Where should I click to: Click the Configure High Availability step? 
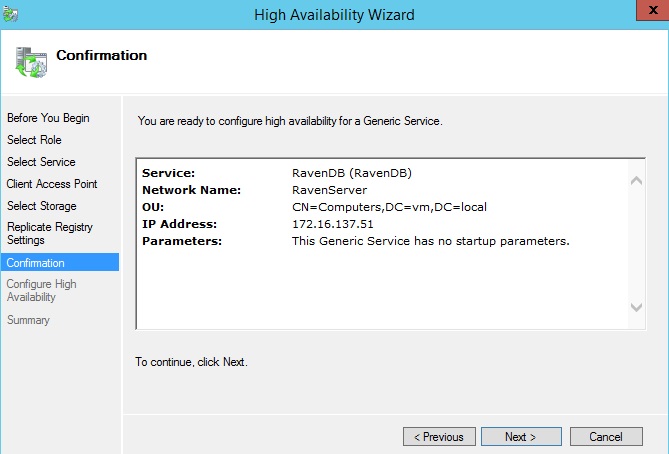click(x=41, y=291)
